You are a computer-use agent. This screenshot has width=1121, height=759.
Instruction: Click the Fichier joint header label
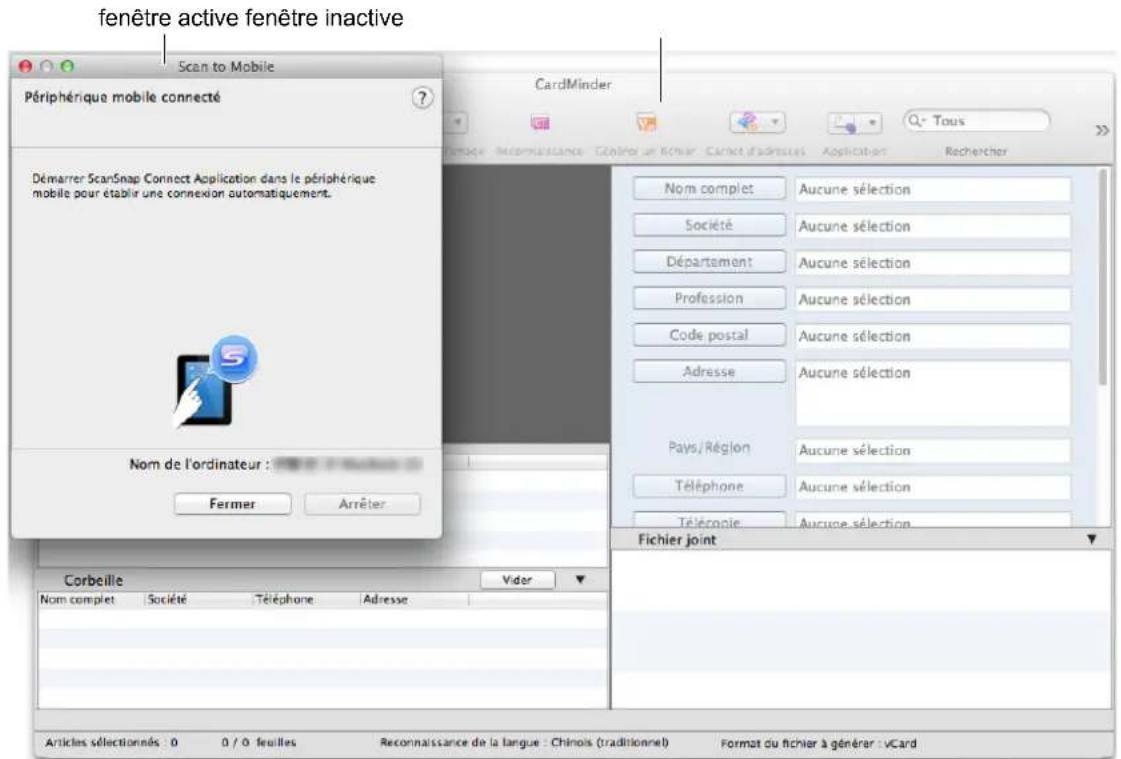click(676, 540)
